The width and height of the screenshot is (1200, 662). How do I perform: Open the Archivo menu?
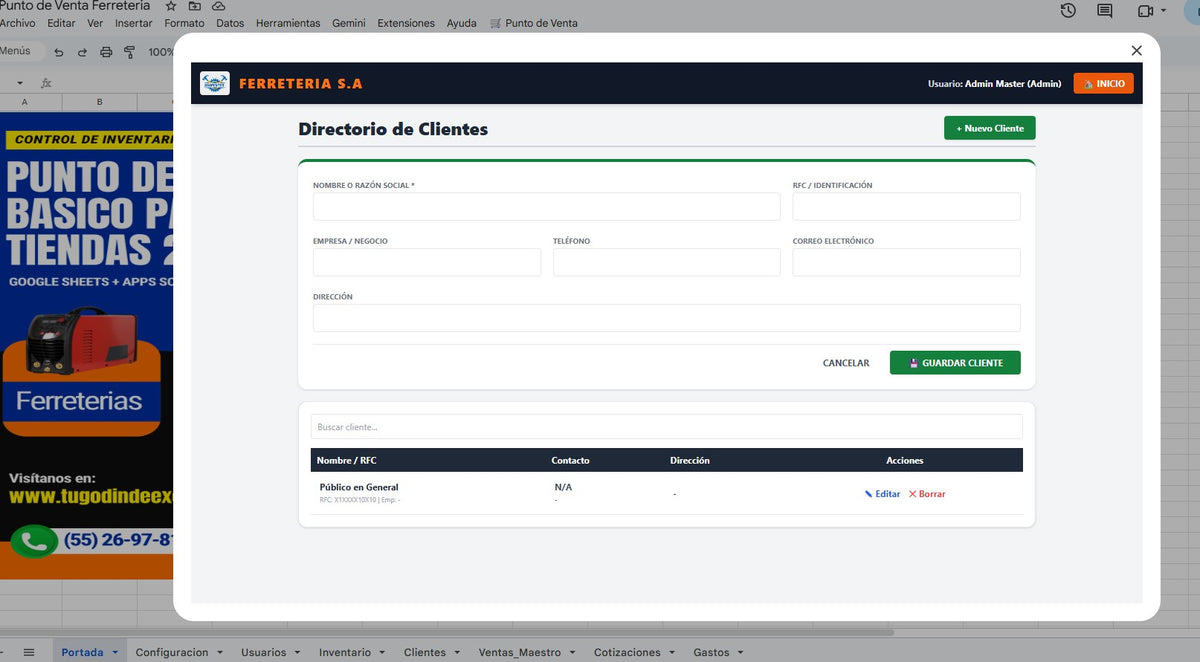tap(17, 23)
